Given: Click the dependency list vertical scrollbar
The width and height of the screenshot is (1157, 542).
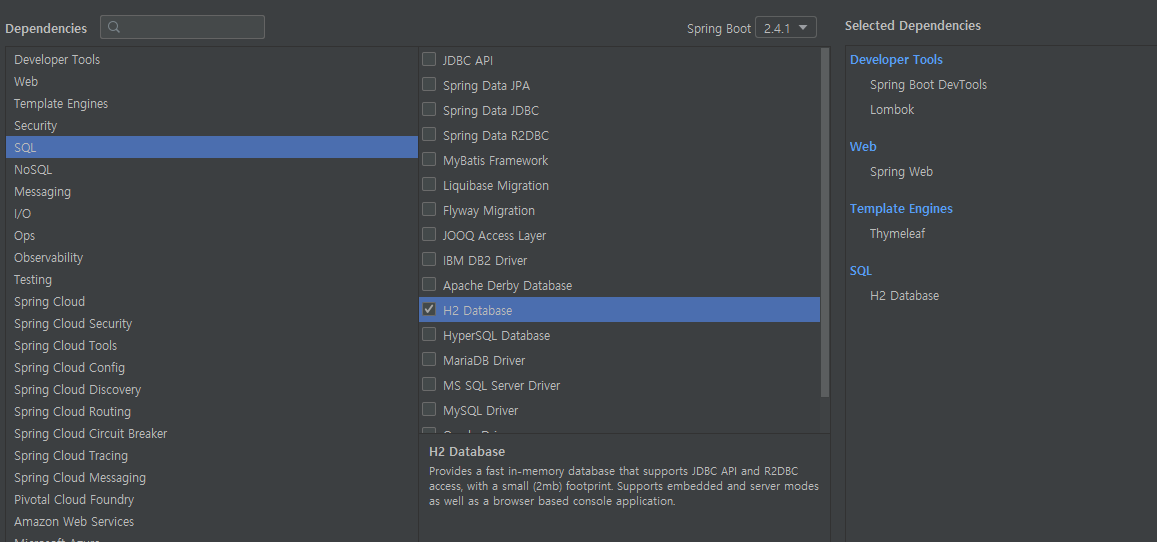Looking at the screenshot, I should tap(825, 223).
